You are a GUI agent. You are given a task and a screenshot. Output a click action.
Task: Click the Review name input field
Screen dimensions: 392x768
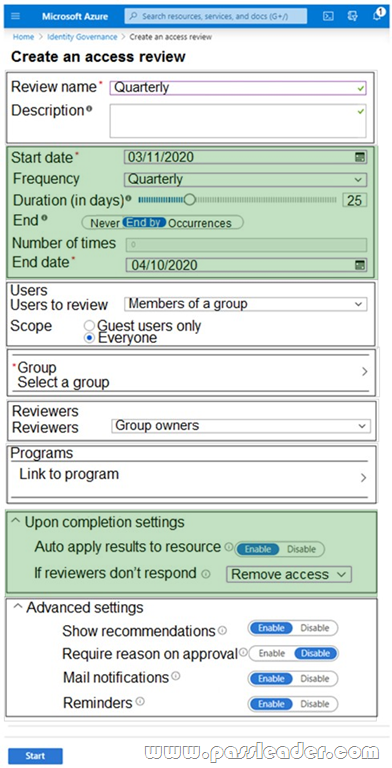[238, 88]
